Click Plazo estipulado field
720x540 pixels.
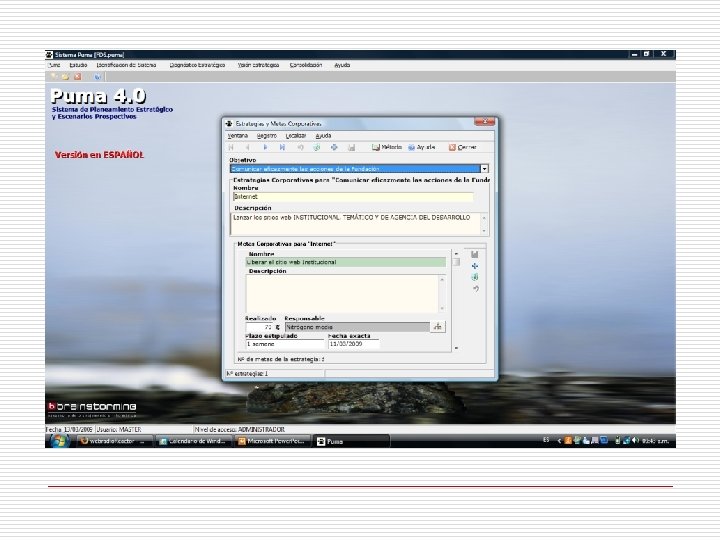pos(285,344)
